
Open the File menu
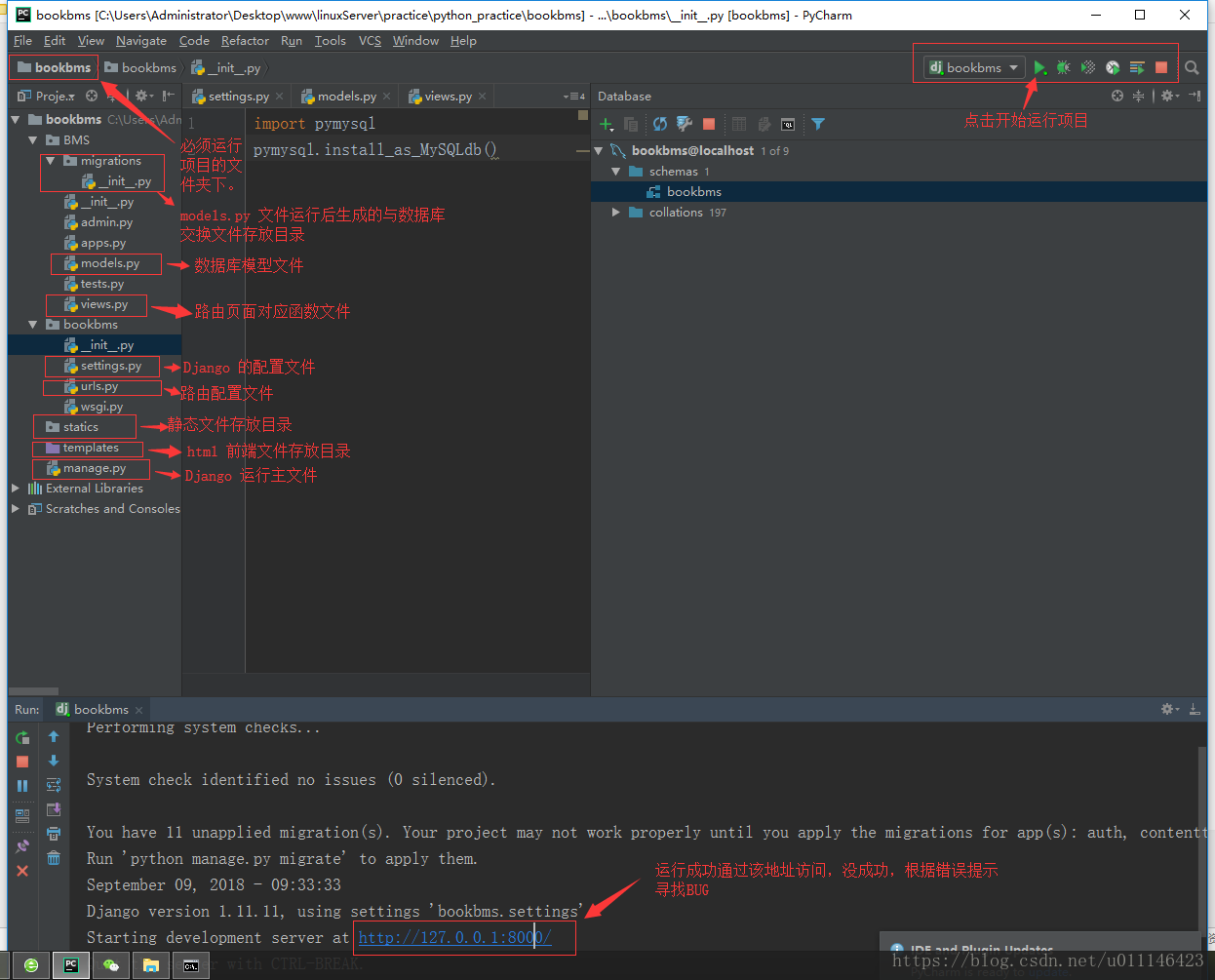pos(22,40)
